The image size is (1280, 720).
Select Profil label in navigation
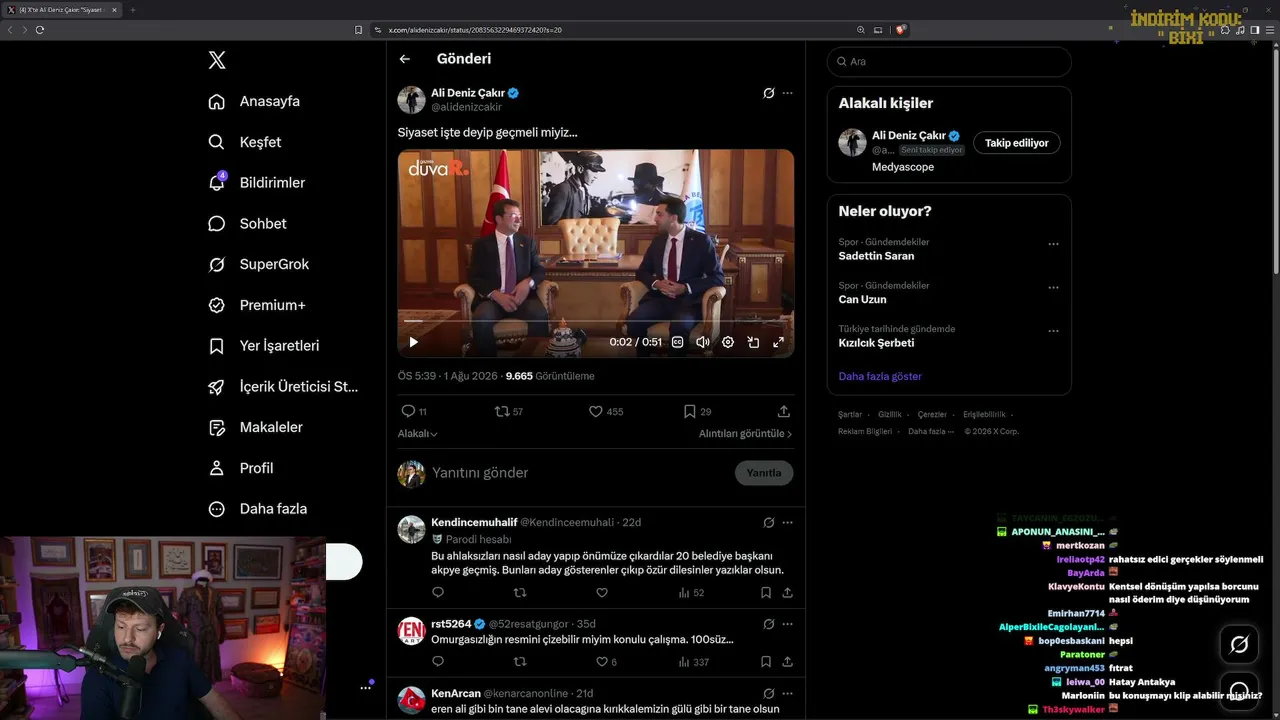coord(257,468)
